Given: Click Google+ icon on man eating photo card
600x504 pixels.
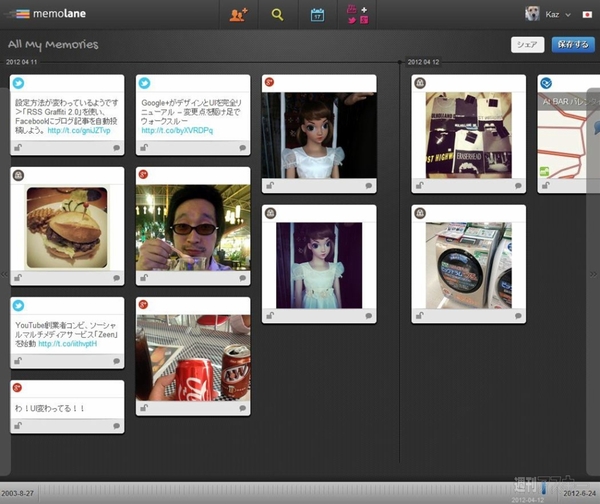Looking at the screenshot, I should [x=144, y=175].
